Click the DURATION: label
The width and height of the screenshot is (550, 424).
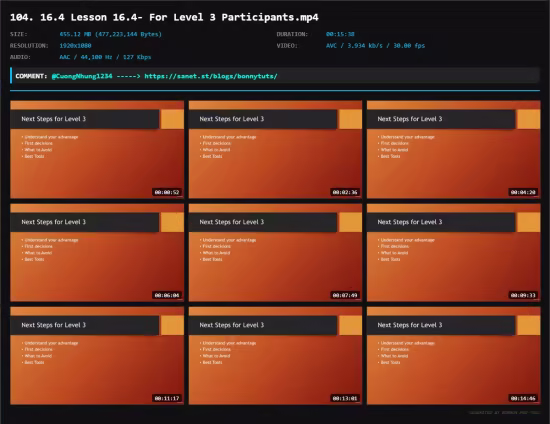[x=292, y=34]
